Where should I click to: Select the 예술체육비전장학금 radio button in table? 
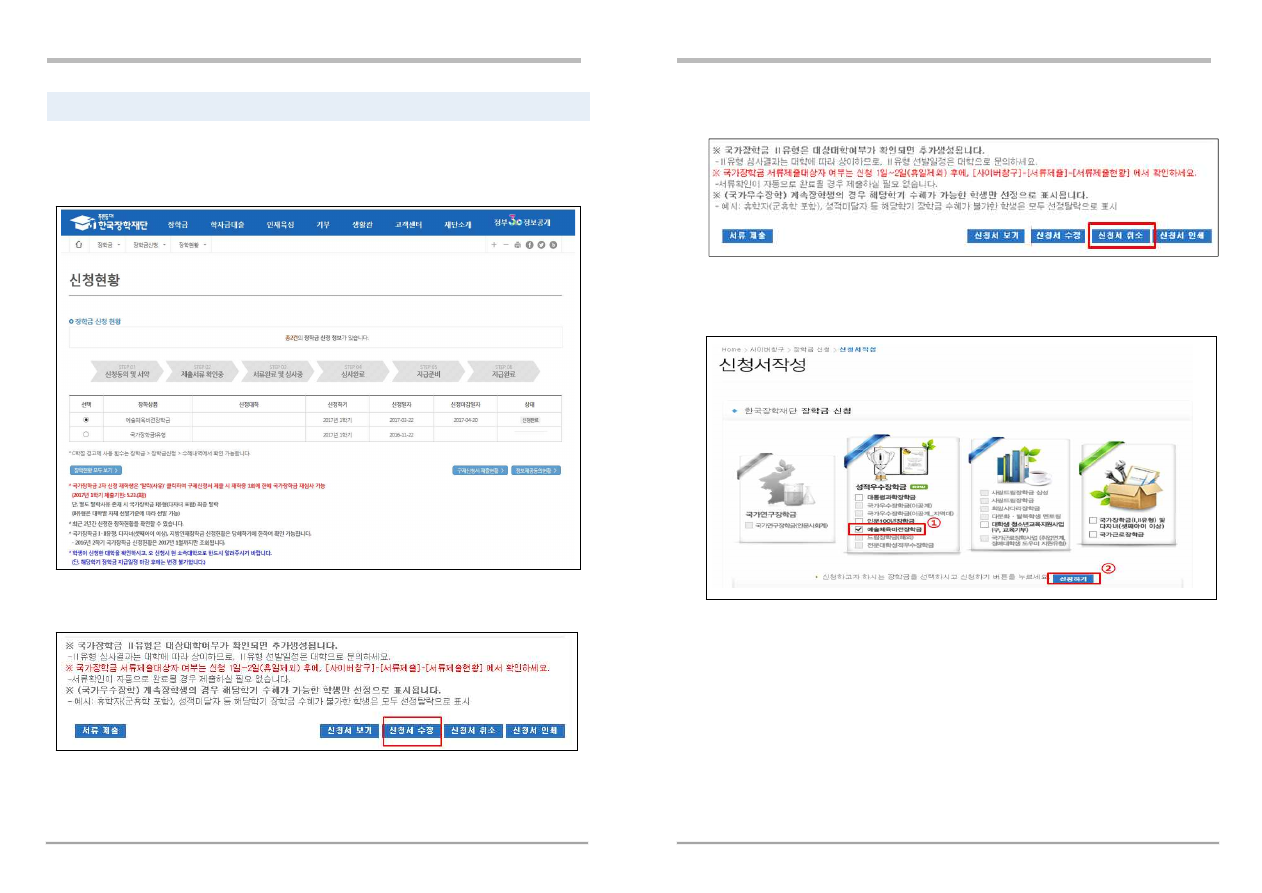click(x=86, y=420)
